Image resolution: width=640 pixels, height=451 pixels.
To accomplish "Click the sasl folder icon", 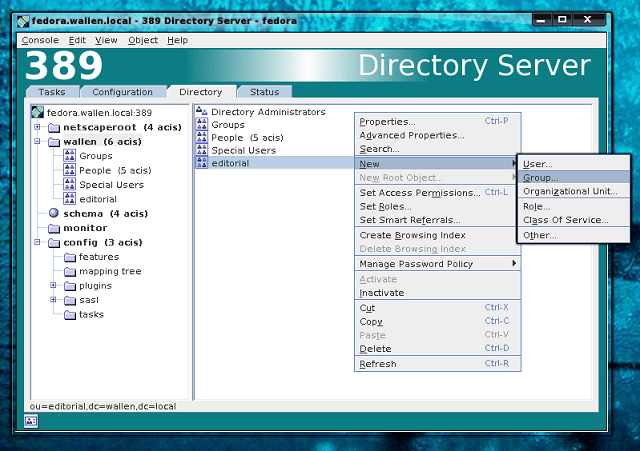I will coord(70,300).
